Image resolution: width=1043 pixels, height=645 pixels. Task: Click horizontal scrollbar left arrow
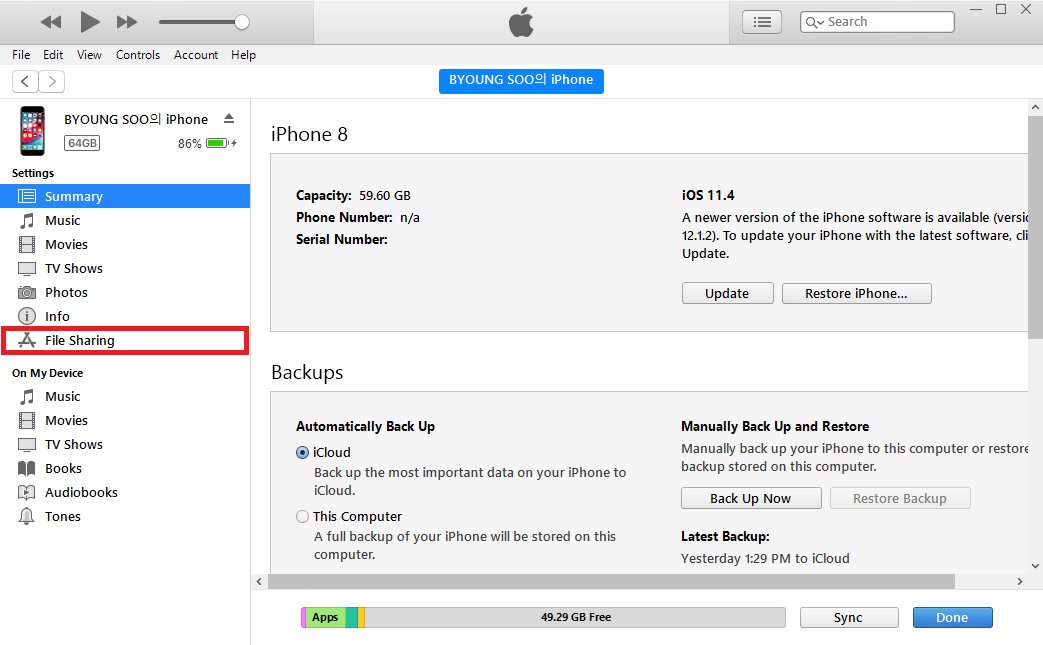click(259, 581)
